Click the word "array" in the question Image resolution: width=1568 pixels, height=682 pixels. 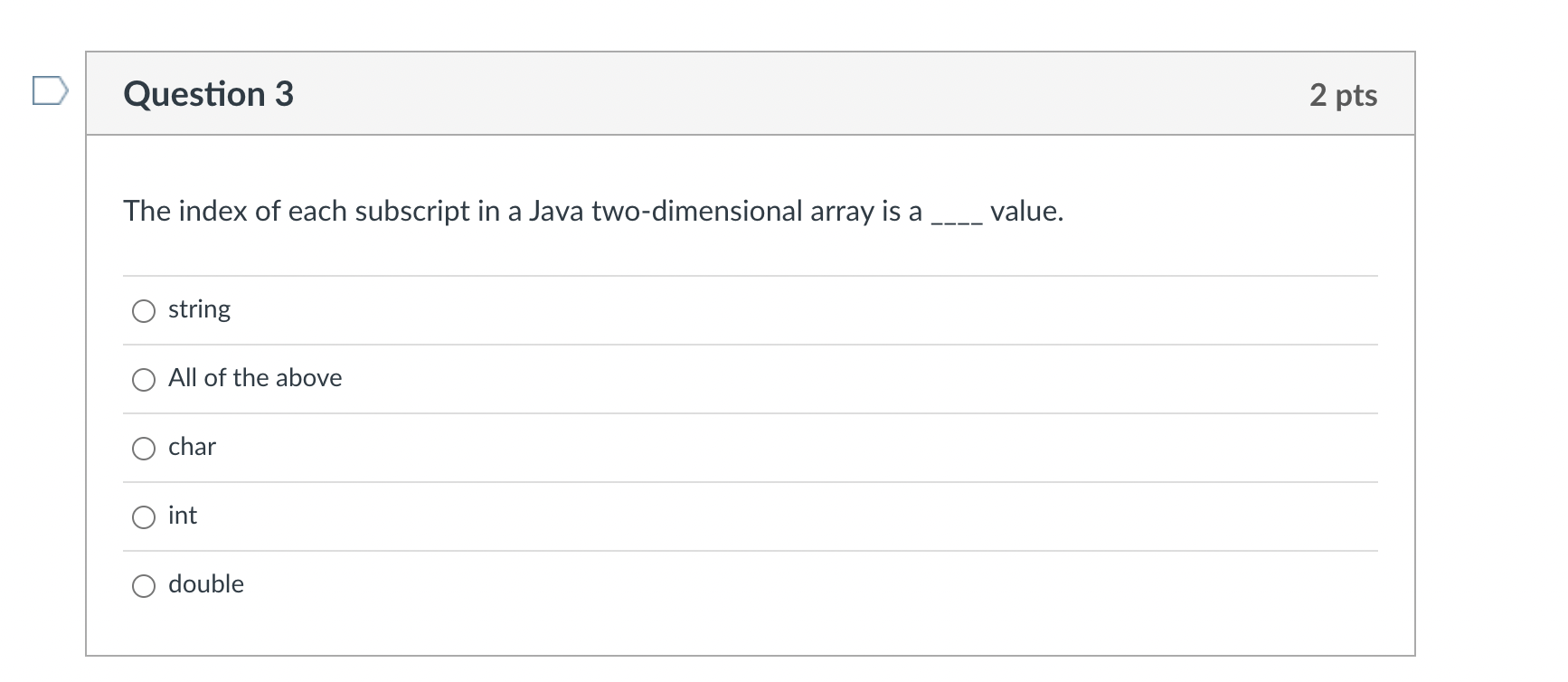(x=841, y=211)
